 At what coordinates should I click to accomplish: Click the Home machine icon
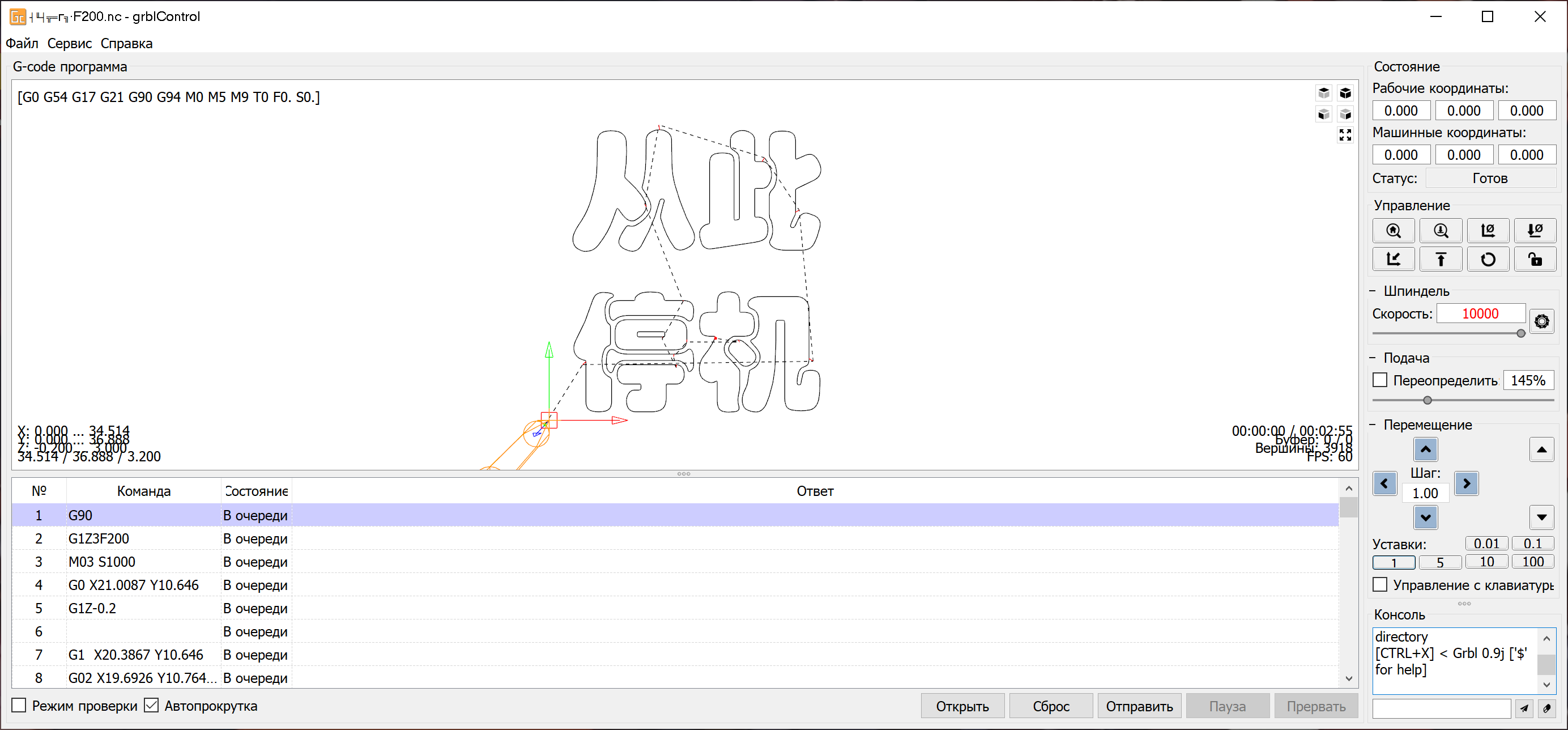coord(1394,231)
